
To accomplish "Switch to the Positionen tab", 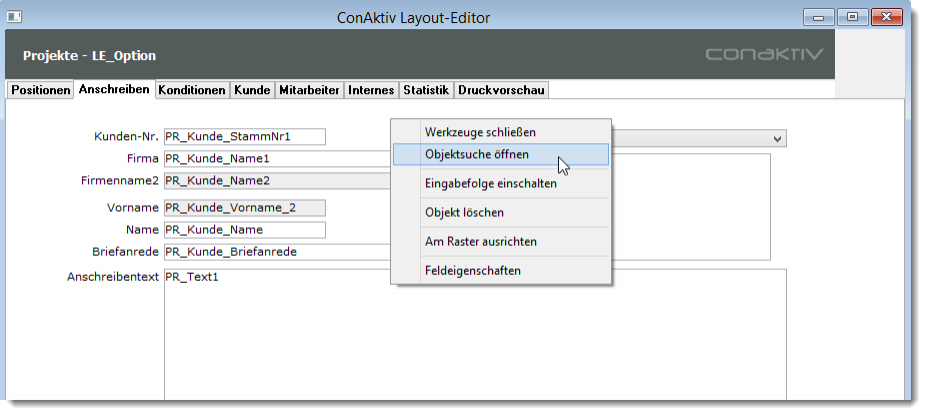I will pyautogui.click(x=40, y=90).
